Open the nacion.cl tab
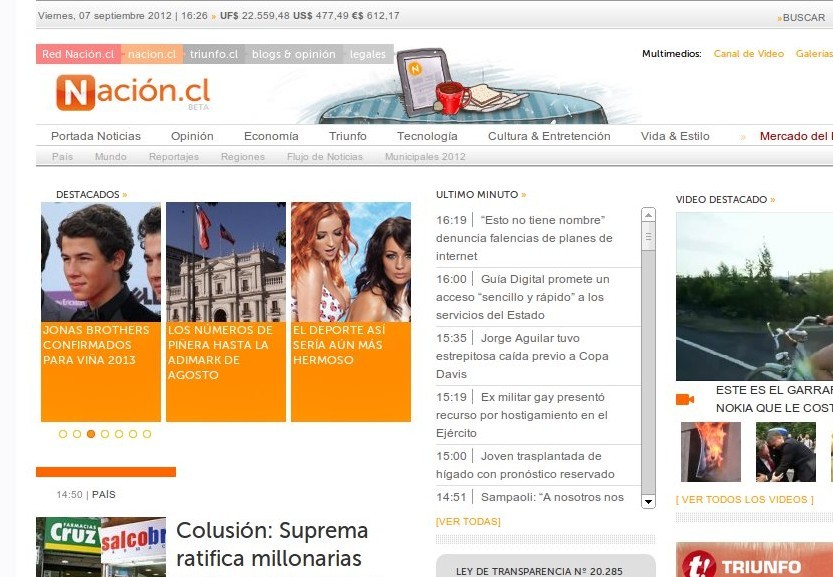The image size is (833, 577). click(x=152, y=54)
